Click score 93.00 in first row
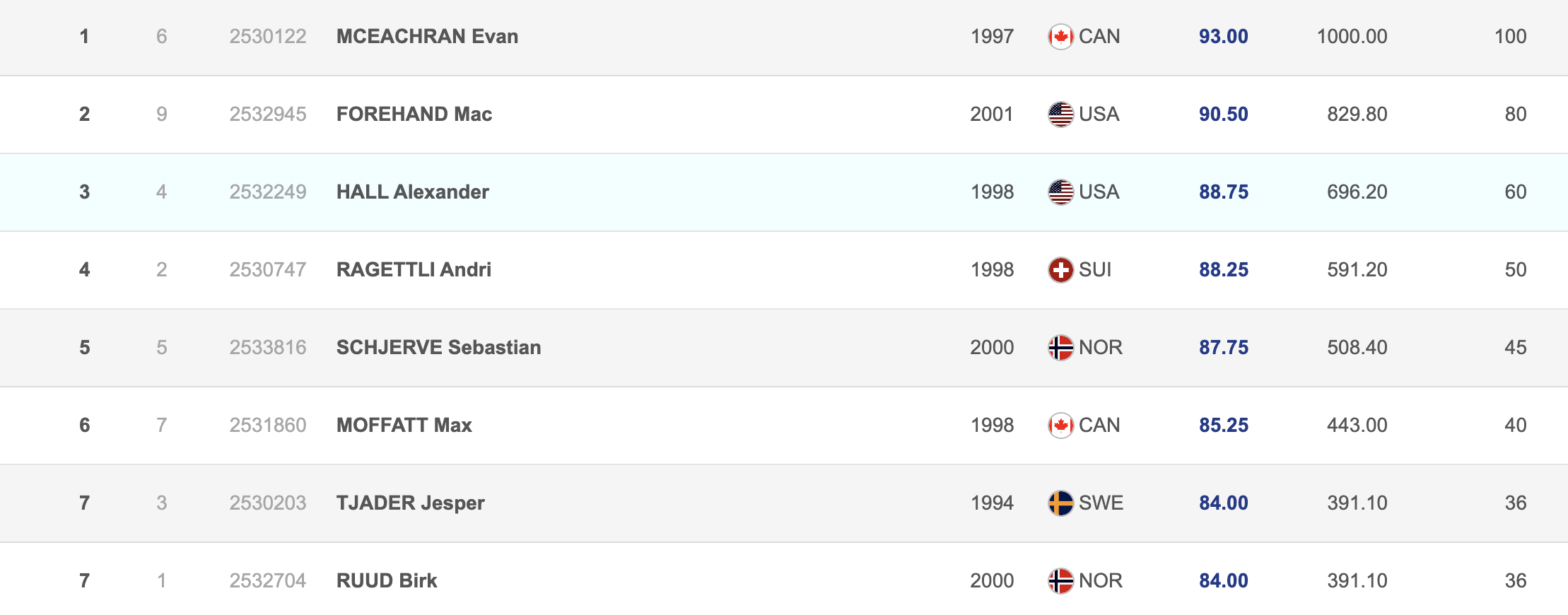Viewport: 1568px width, 615px height. tap(1223, 37)
